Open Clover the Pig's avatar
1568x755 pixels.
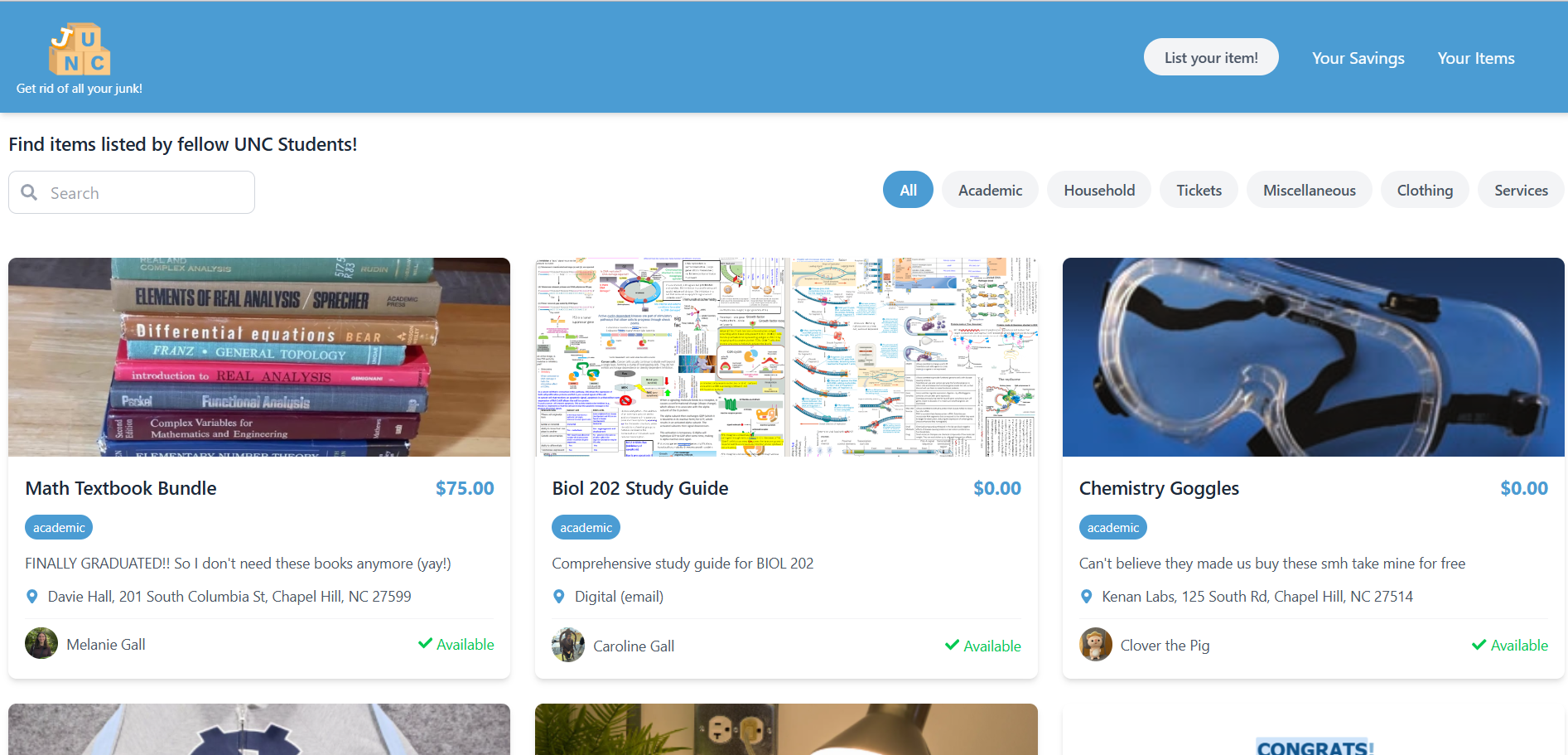tap(1096, 644)
